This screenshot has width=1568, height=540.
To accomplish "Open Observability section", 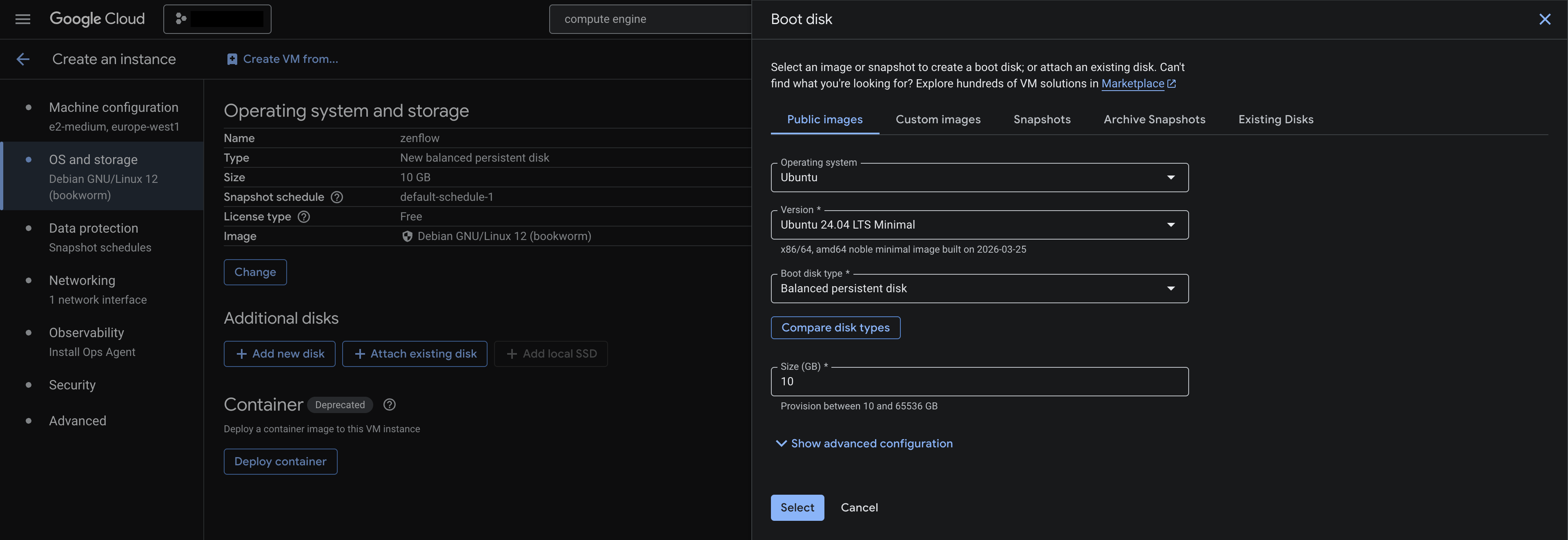I will (x=102, y=342).
